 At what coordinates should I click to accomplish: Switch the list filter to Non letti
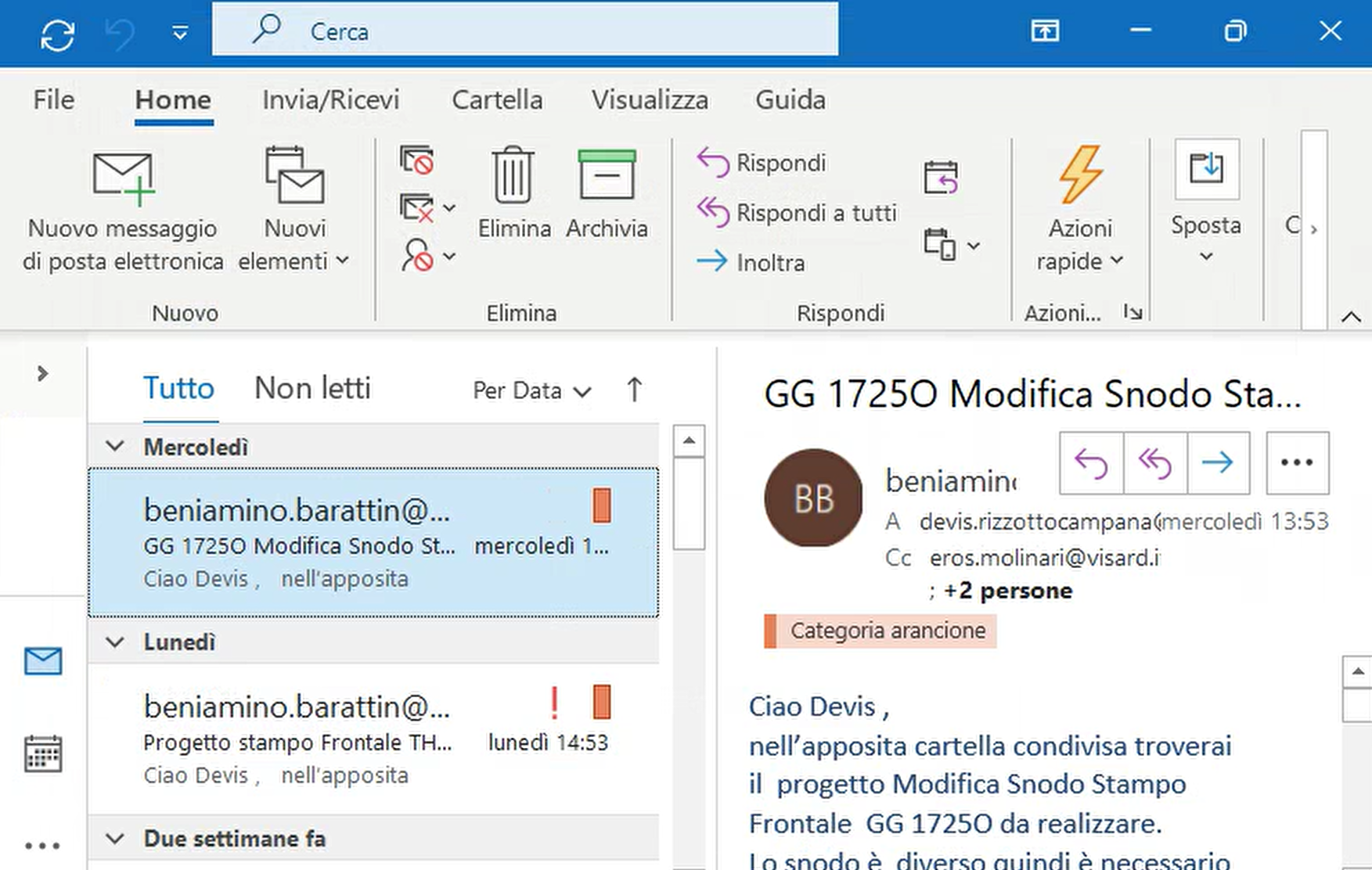pos(312,389)
